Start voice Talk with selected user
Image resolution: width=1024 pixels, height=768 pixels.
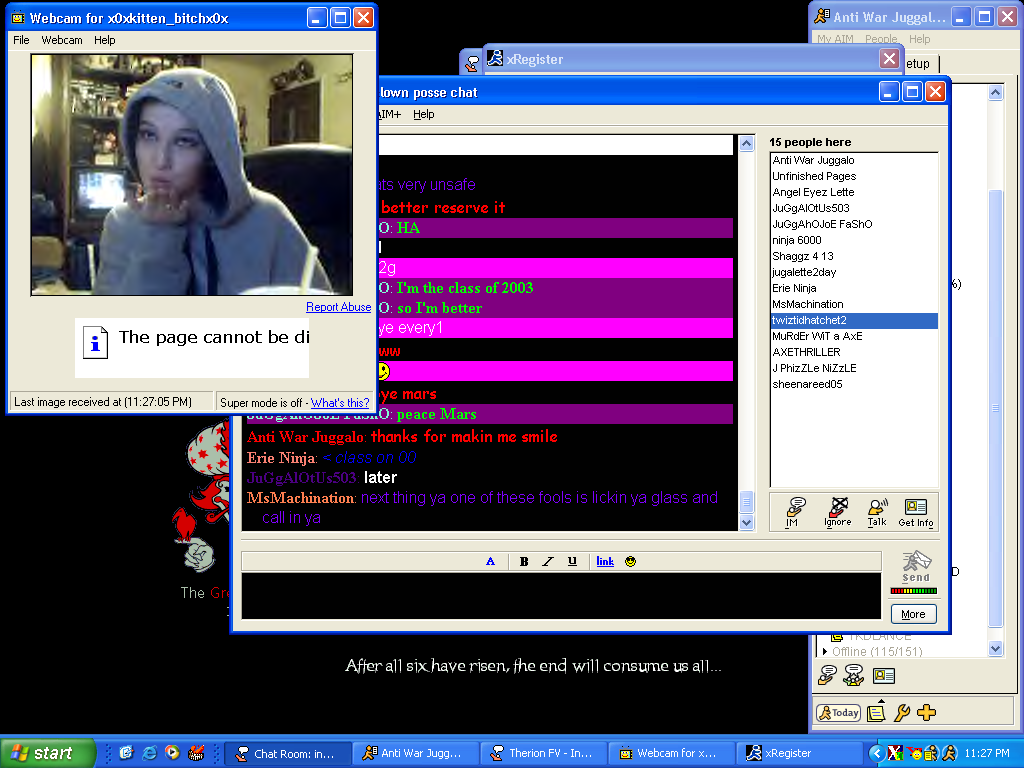click(x=877, y=511)
